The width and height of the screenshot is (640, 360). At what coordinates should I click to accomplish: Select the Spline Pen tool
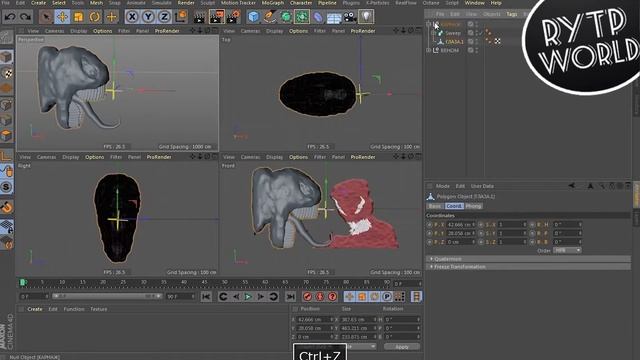point(269,17)
